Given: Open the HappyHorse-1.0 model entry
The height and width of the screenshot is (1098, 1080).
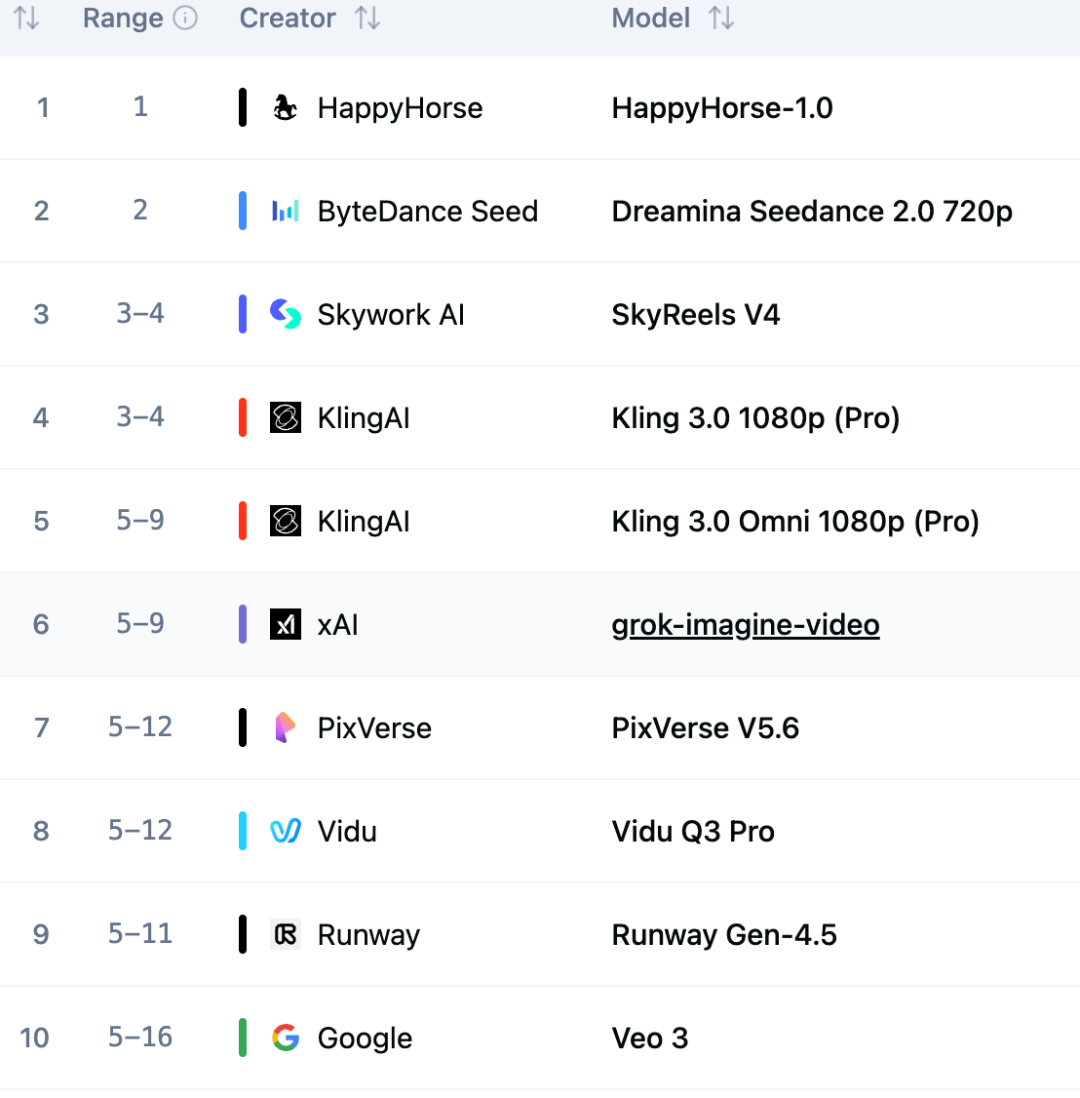Looking at the screenshot, I should (x=722, y=108).
